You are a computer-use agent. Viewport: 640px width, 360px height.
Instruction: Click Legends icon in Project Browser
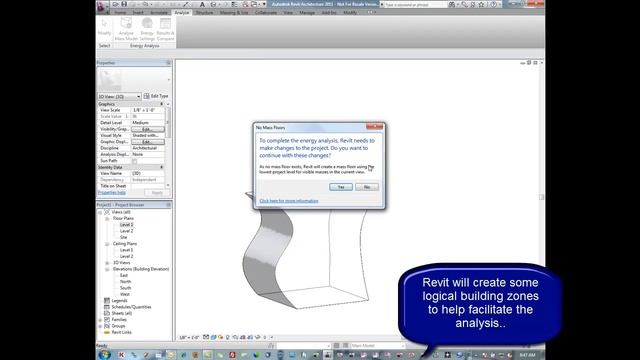[107, 300]
